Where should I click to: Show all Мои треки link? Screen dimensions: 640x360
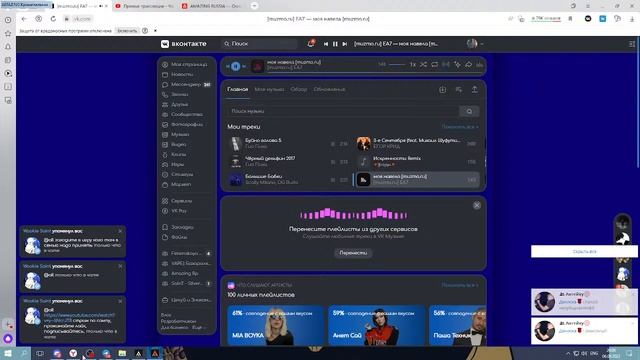click(460, 127)
